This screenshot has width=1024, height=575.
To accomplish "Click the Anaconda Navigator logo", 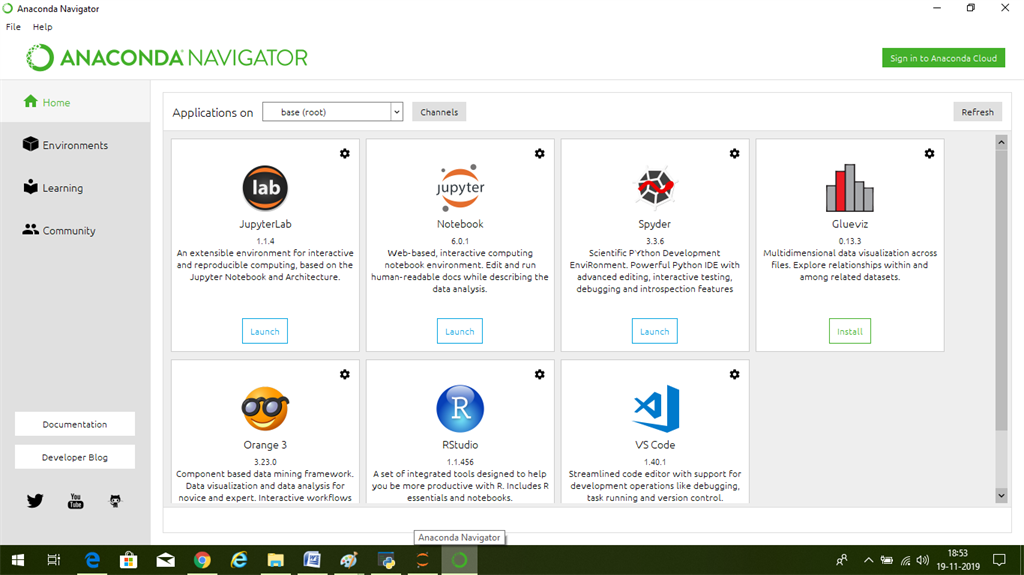I will (167, 58).
